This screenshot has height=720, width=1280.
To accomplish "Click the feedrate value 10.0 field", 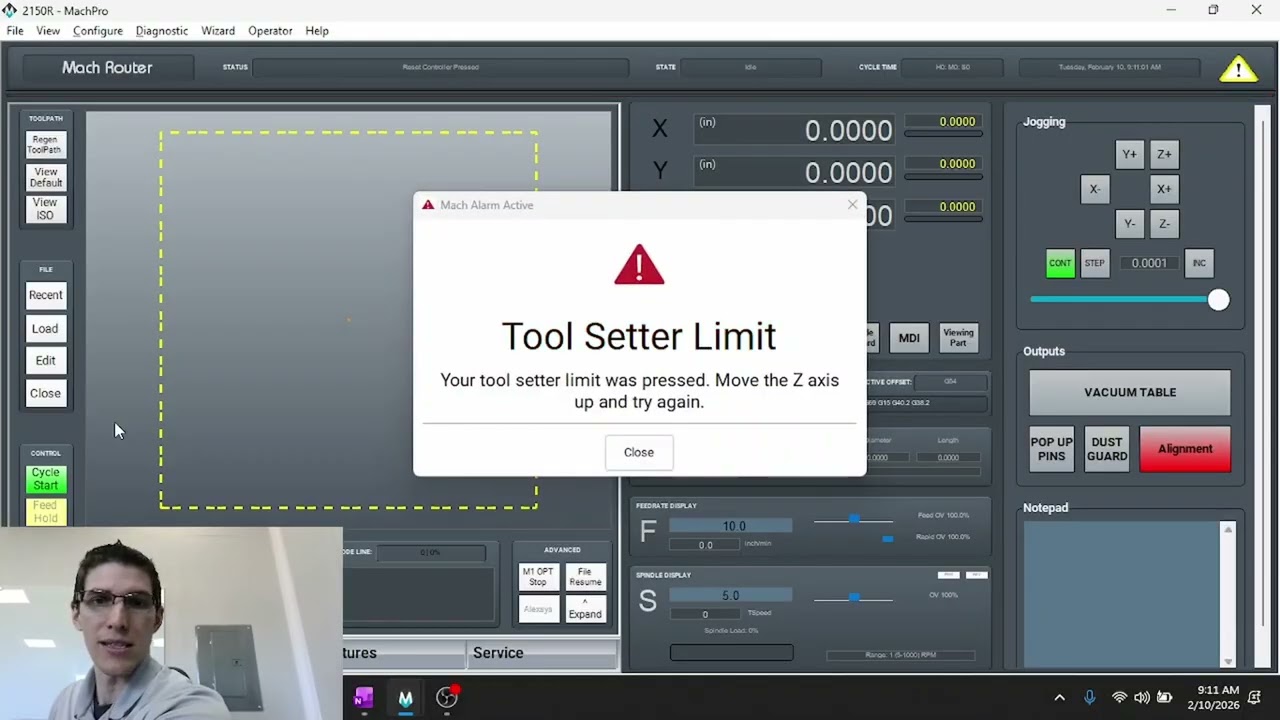I will click(x=731, y=526).
